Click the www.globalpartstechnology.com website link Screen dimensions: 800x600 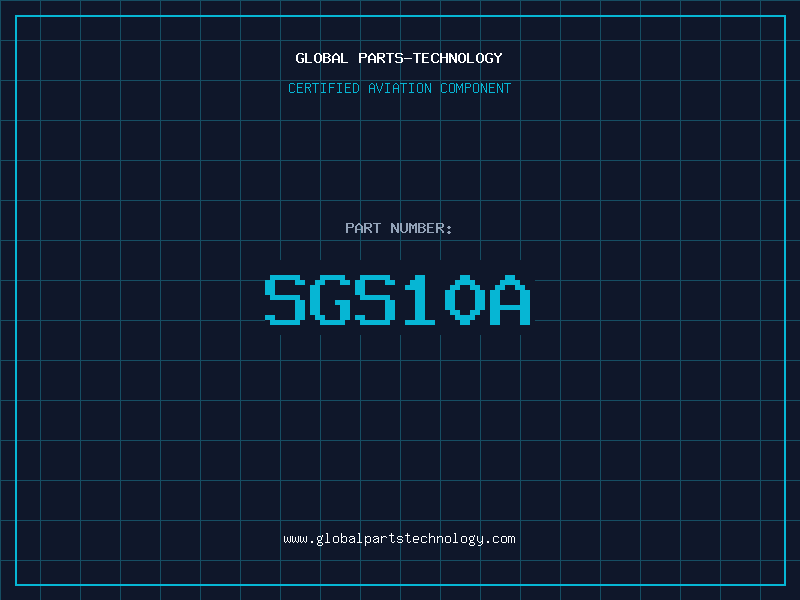coord(399,539)
